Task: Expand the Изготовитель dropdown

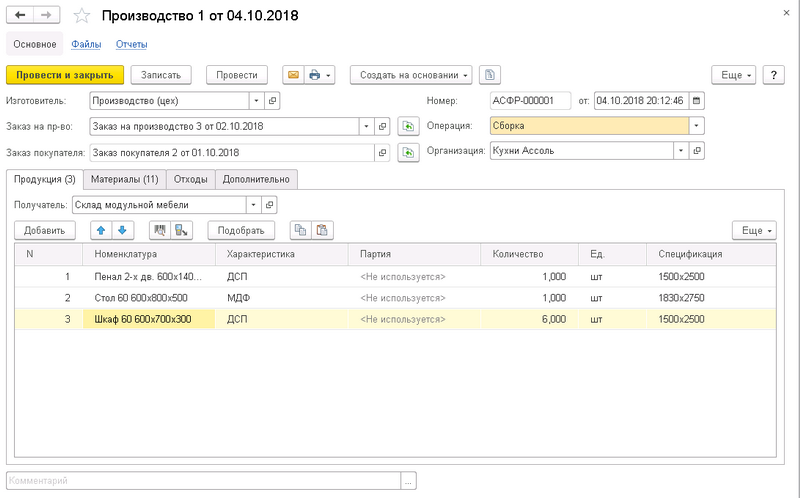Action: click(255, 101)
